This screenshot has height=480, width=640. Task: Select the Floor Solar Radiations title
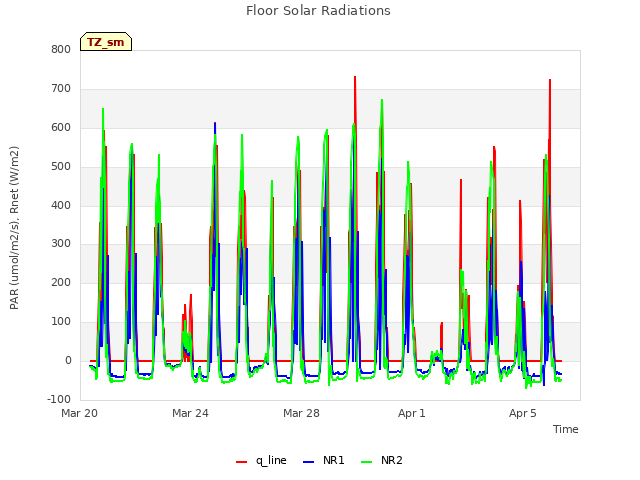point(318,11)
